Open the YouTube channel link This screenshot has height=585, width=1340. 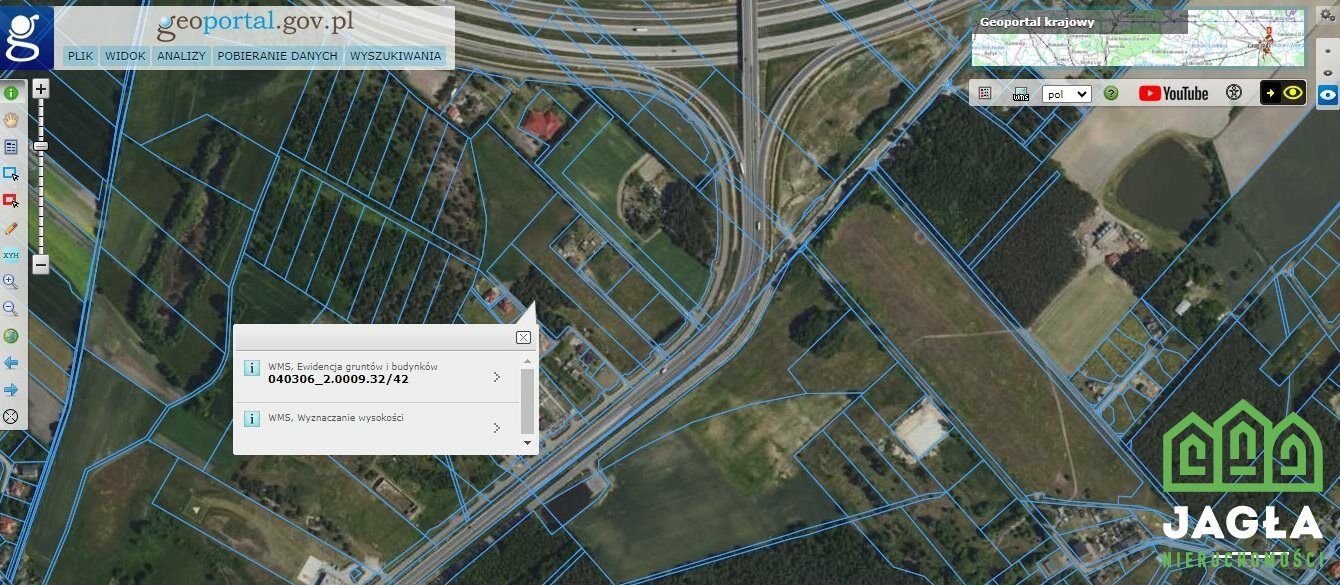[1174, 93]
